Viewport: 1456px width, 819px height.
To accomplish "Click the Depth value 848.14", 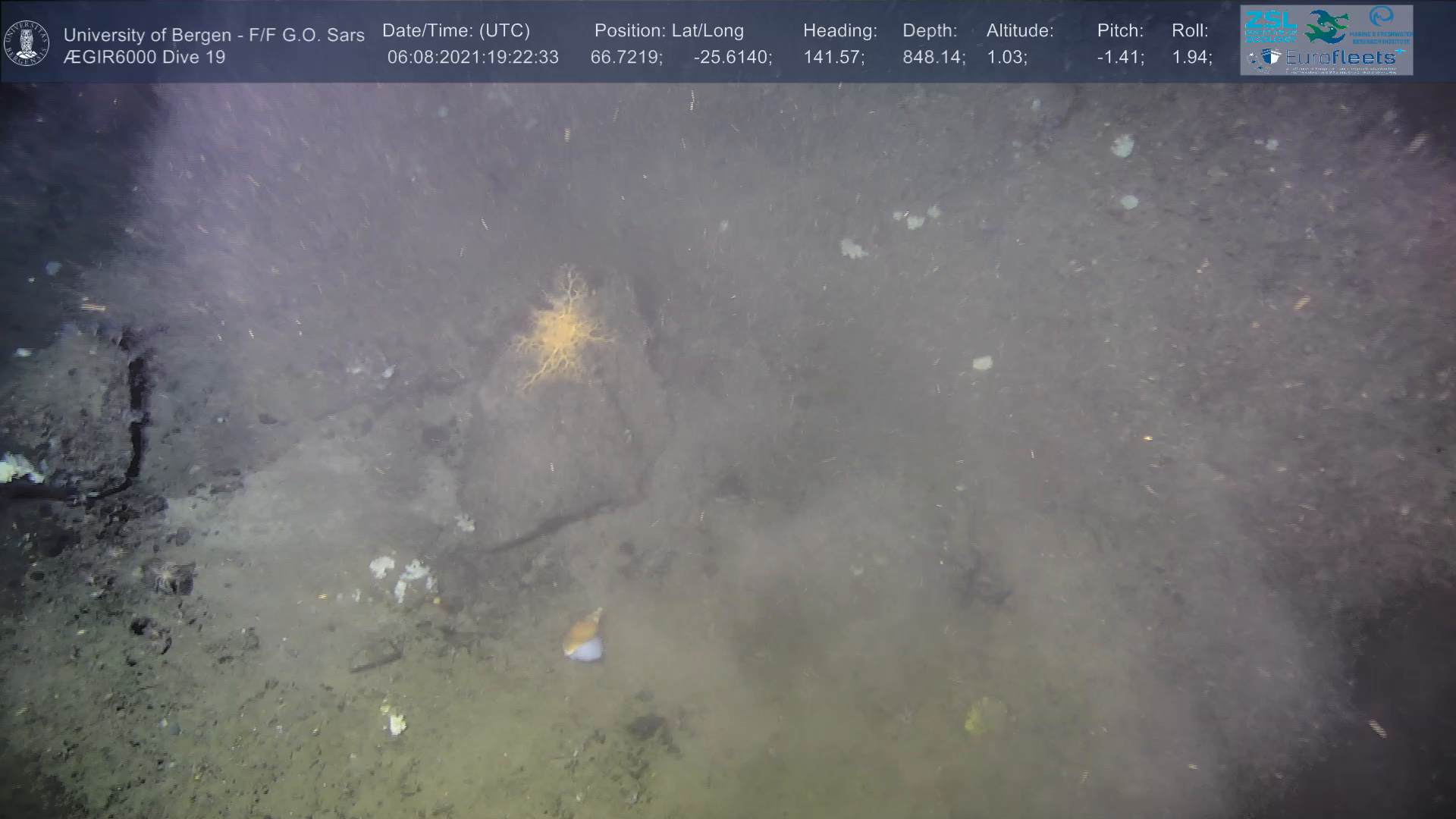I will click(934, 58).
